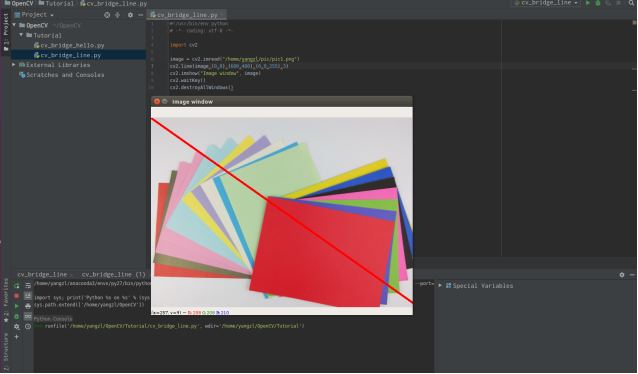638x374 pixels.
Task: Open the run configuration dropdown cv_bridge_line
Action: [546, 3]
